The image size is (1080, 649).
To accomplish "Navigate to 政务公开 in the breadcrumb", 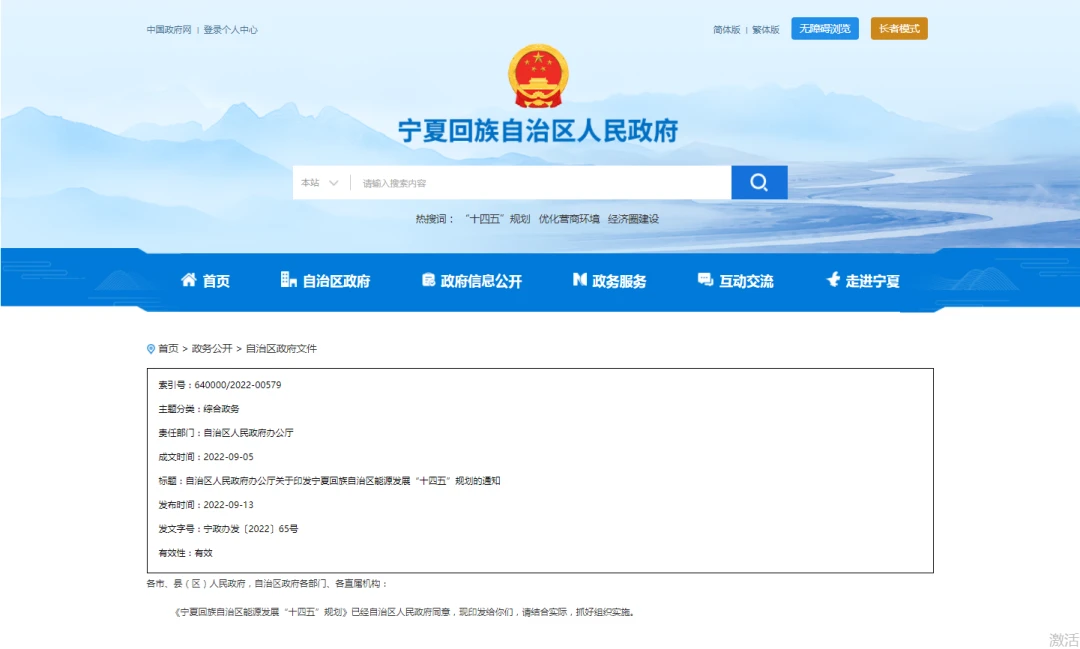I will 212,349.
